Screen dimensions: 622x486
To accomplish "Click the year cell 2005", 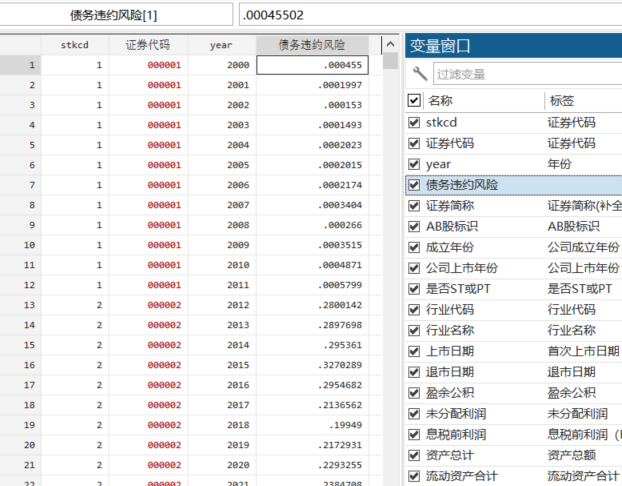I will point(222,165).
